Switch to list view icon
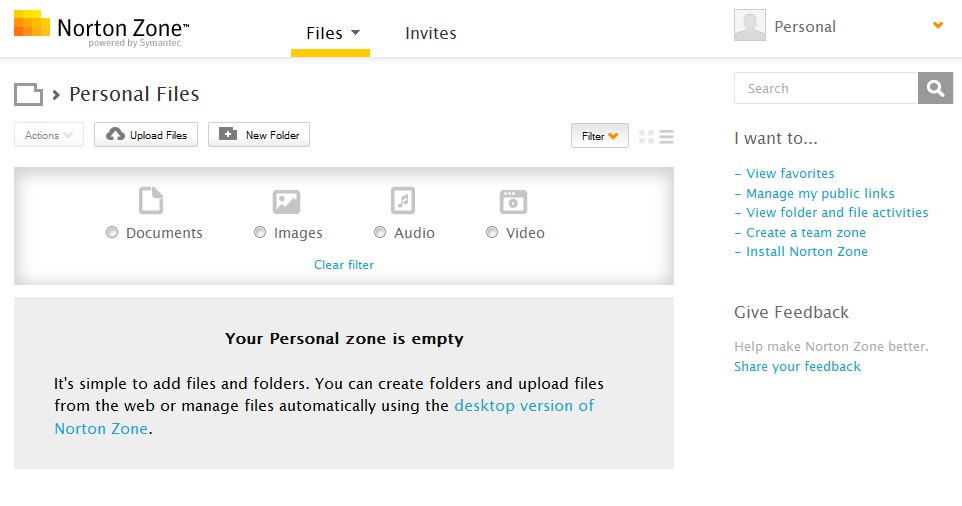This screenshot has width=962, height=506. click(666, 136)
